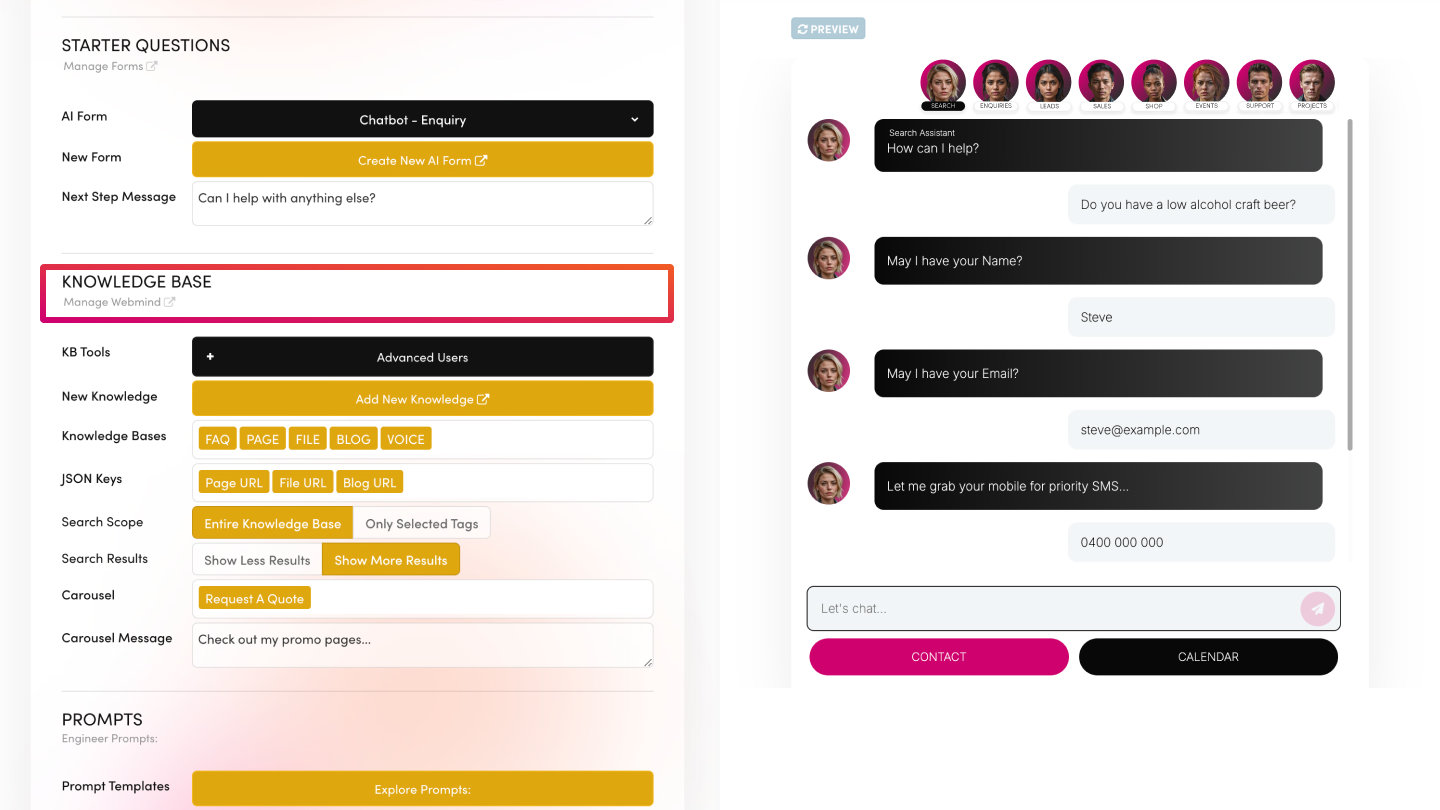This screenshot has height=810, width=1440.
Task: Open the Manage Webmind link
Action: tap(119, 302)
